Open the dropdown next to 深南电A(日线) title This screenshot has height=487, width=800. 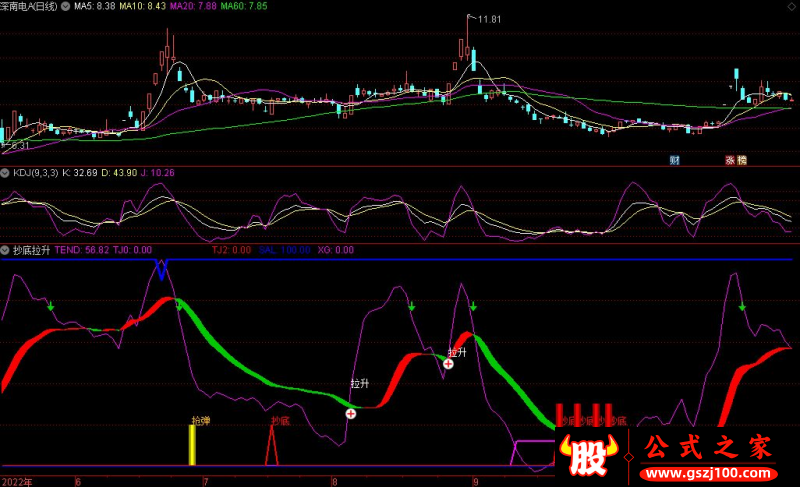coord(66,7)
